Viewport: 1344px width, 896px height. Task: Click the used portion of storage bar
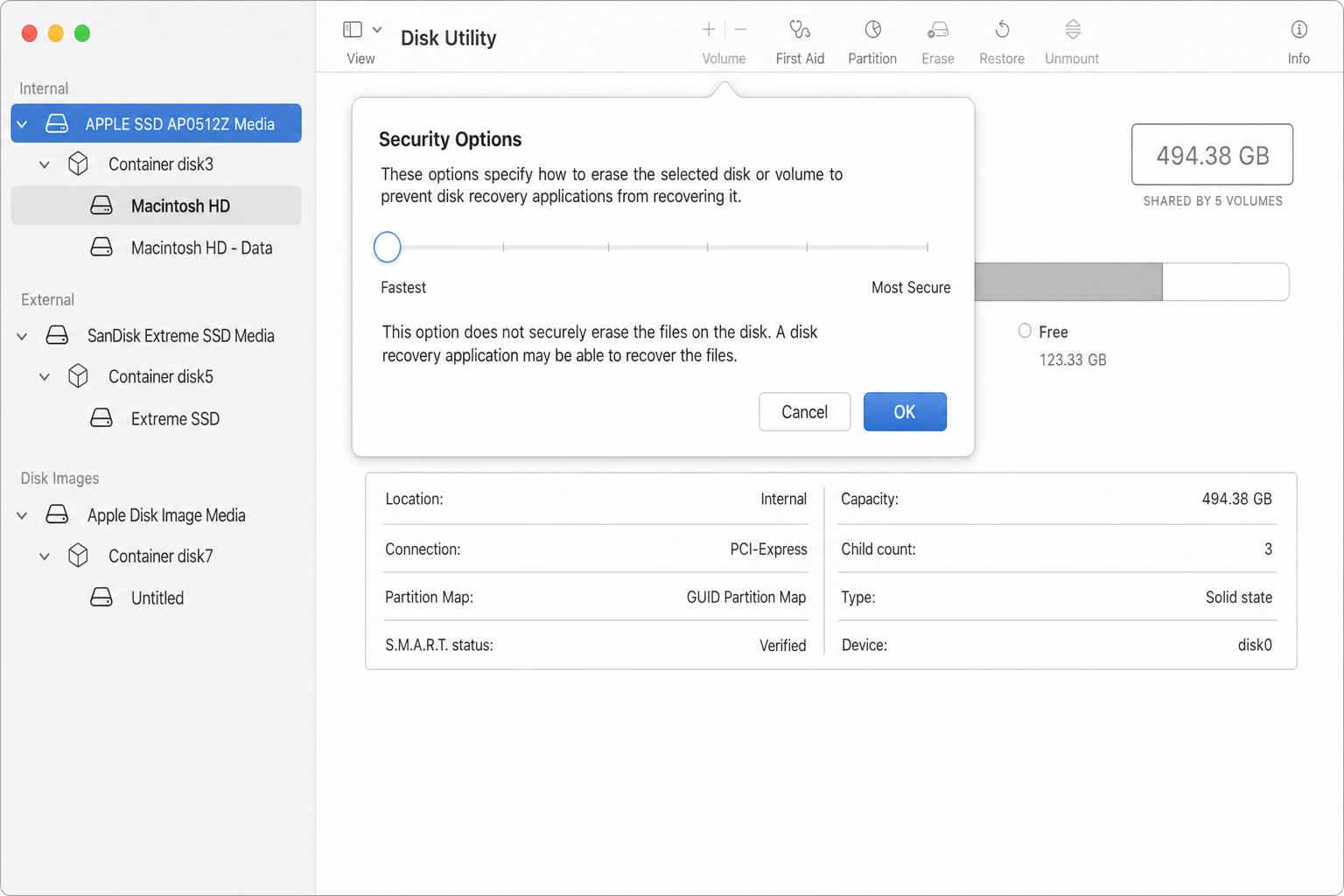pyautogui.click(x=1068, y=282)
